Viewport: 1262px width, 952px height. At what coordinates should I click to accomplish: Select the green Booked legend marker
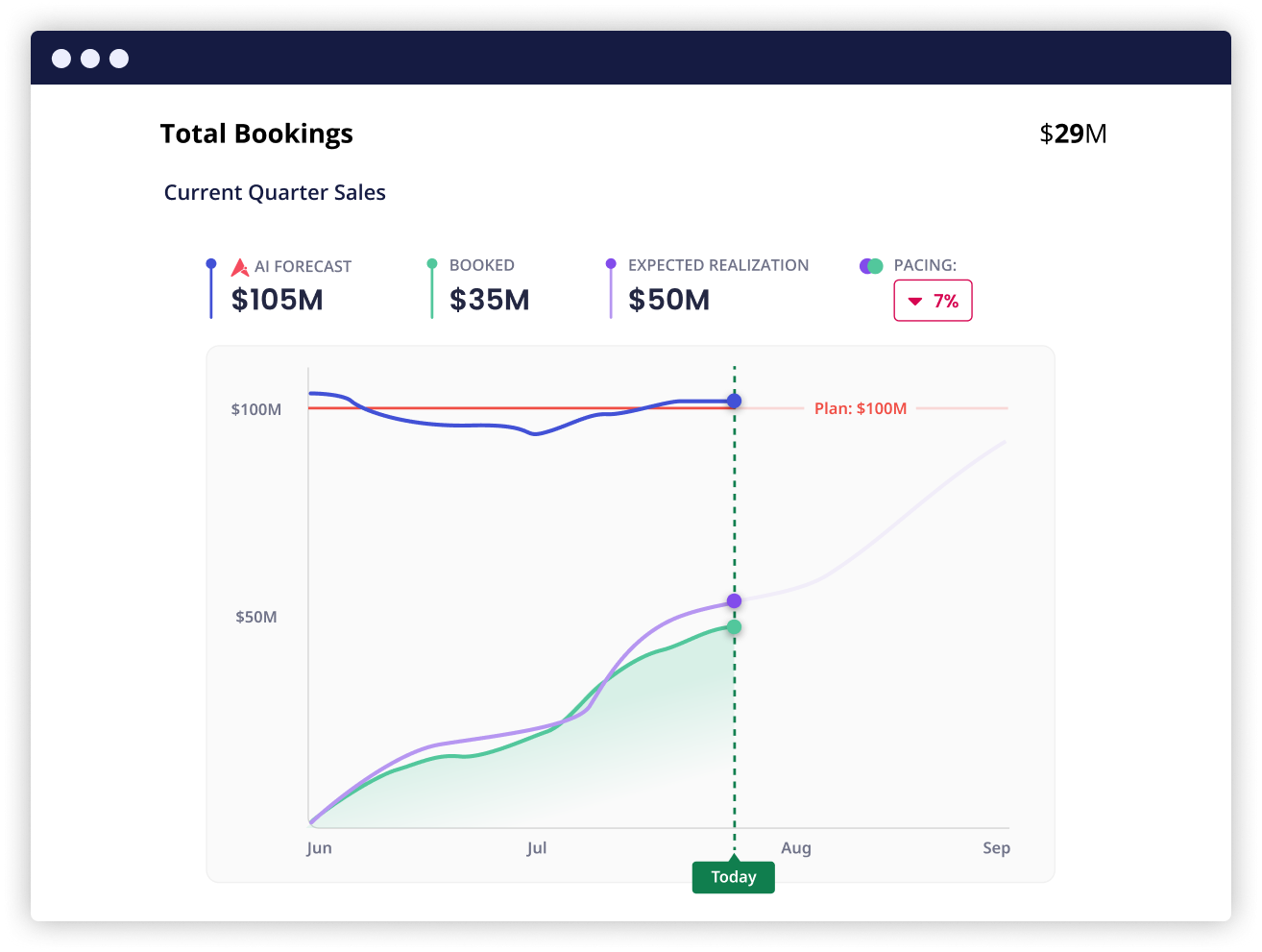click(433, 265)
